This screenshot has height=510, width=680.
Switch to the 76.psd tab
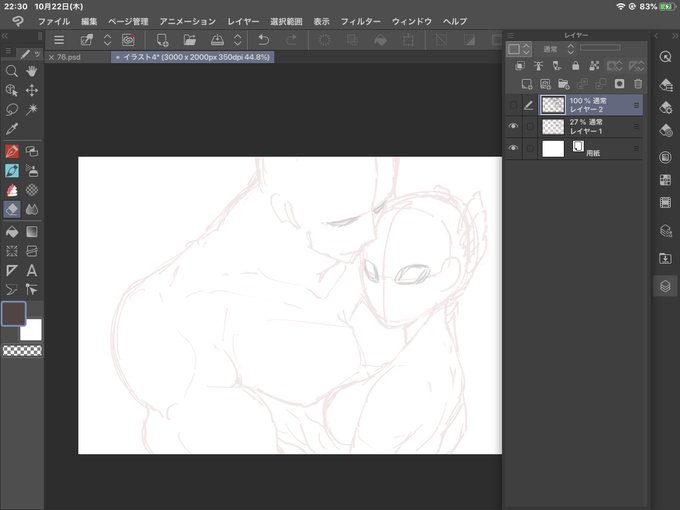point(68,57)
